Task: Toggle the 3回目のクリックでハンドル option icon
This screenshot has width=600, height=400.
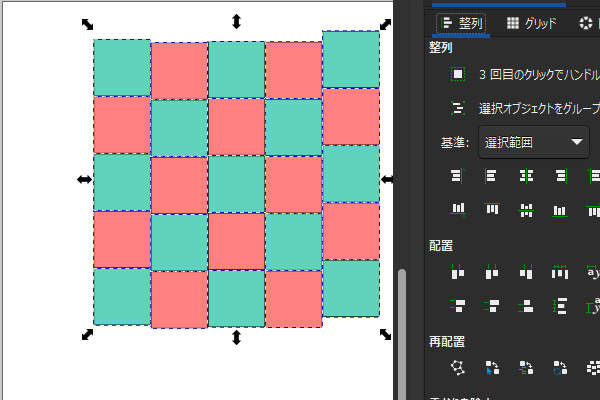Action: pos(458,74)
